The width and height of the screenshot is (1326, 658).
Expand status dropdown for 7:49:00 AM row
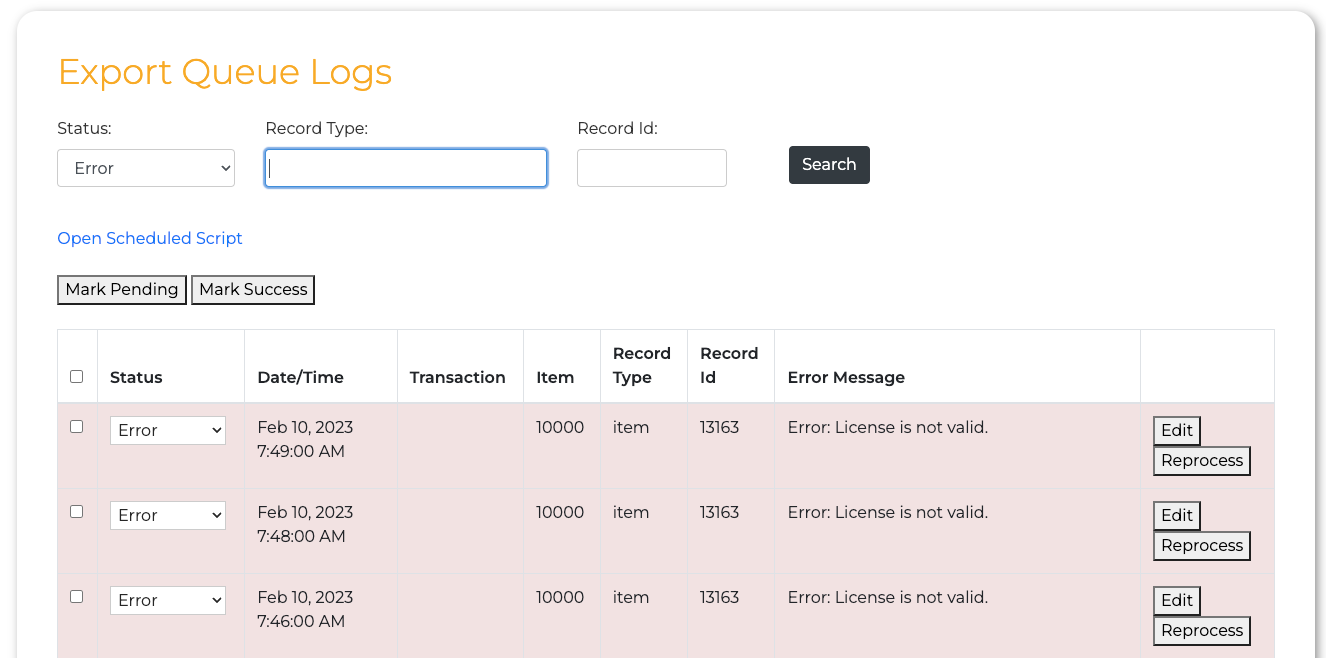tap(167, 430)
